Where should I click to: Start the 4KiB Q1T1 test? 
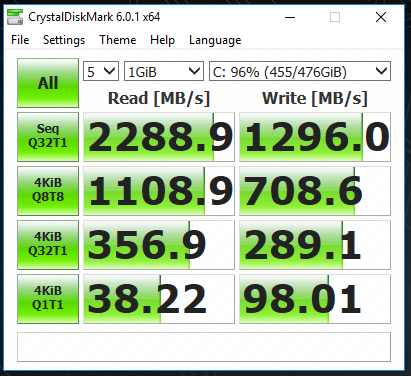point(48,299)
